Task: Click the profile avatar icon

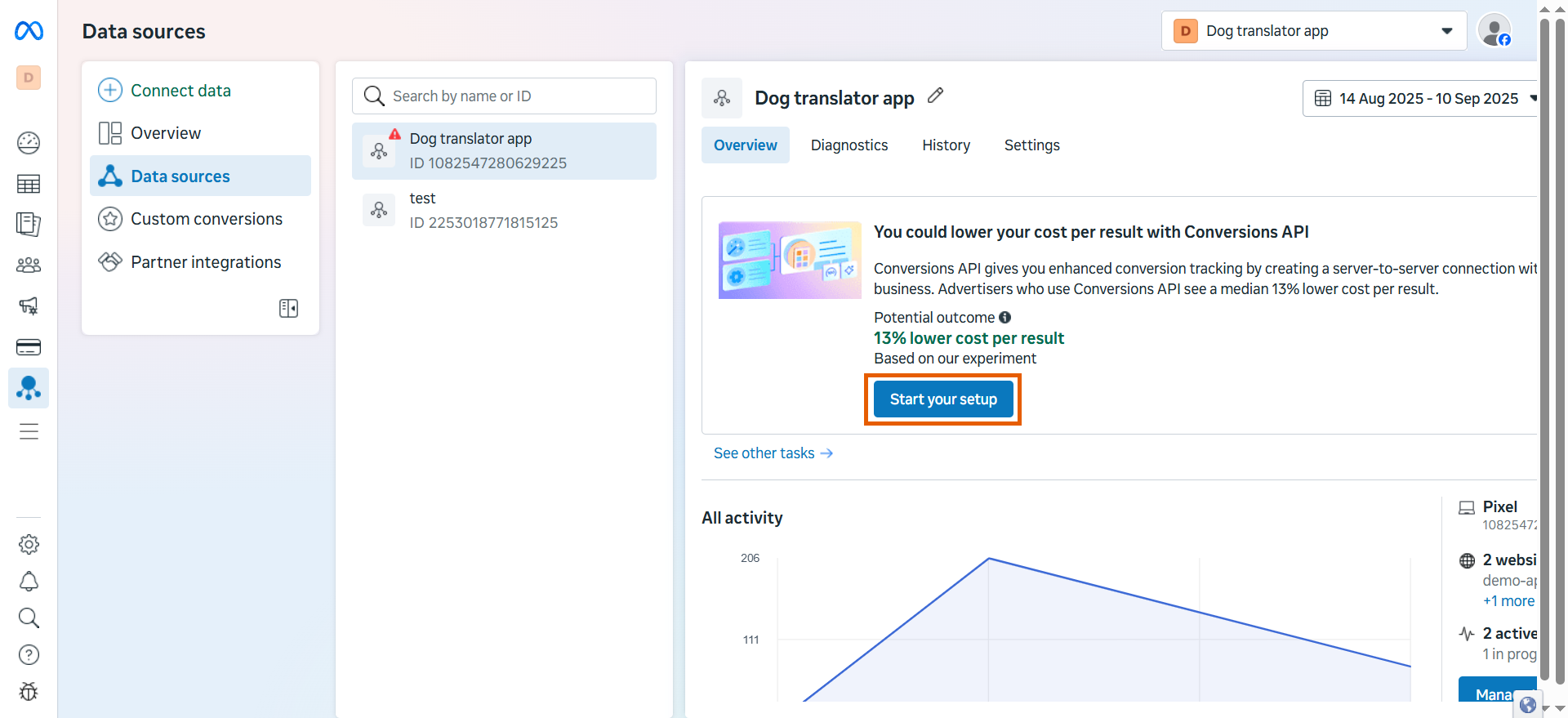Action: 1494,31
